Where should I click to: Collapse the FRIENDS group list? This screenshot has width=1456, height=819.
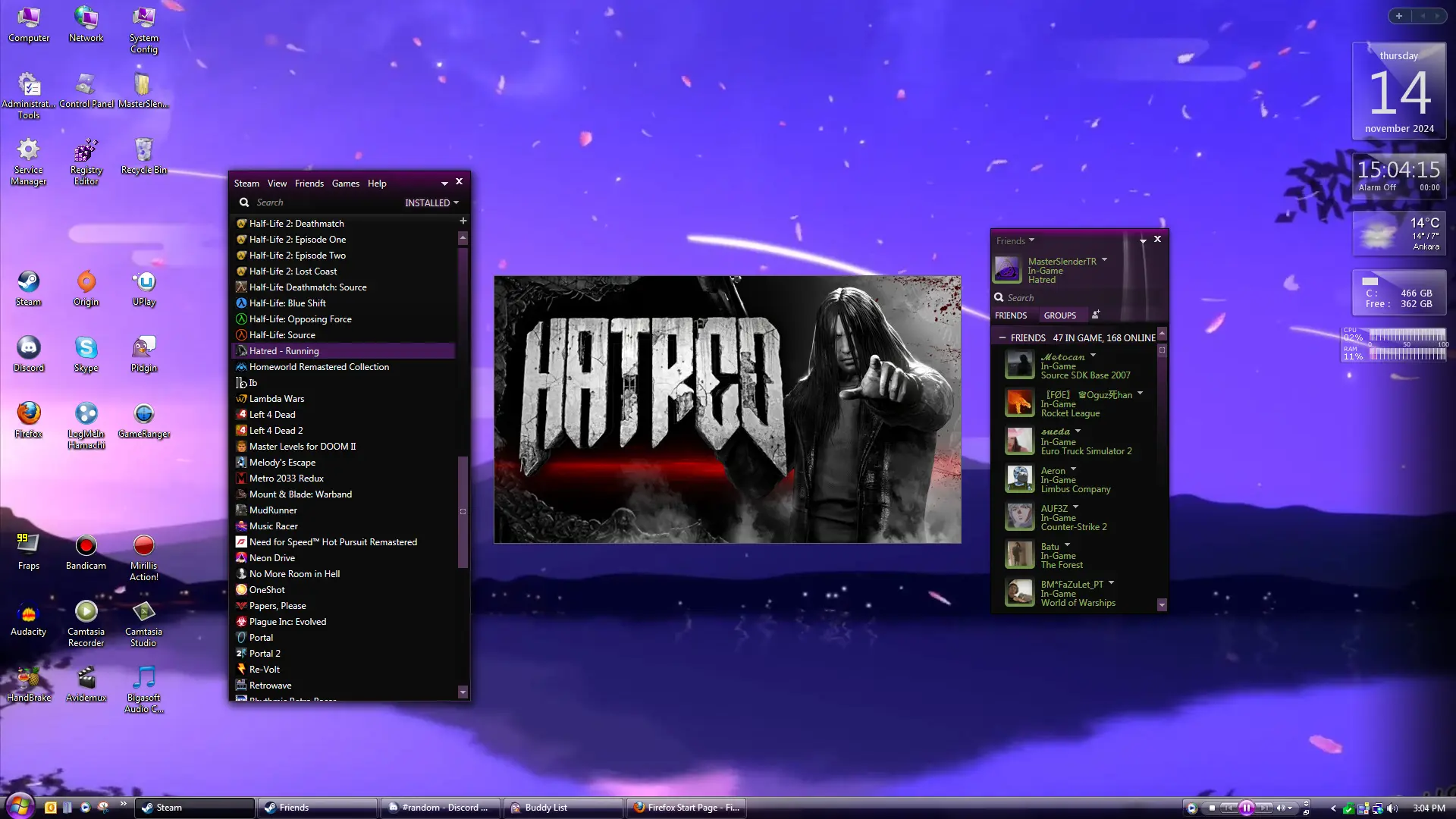click(x=1002, y=338)
